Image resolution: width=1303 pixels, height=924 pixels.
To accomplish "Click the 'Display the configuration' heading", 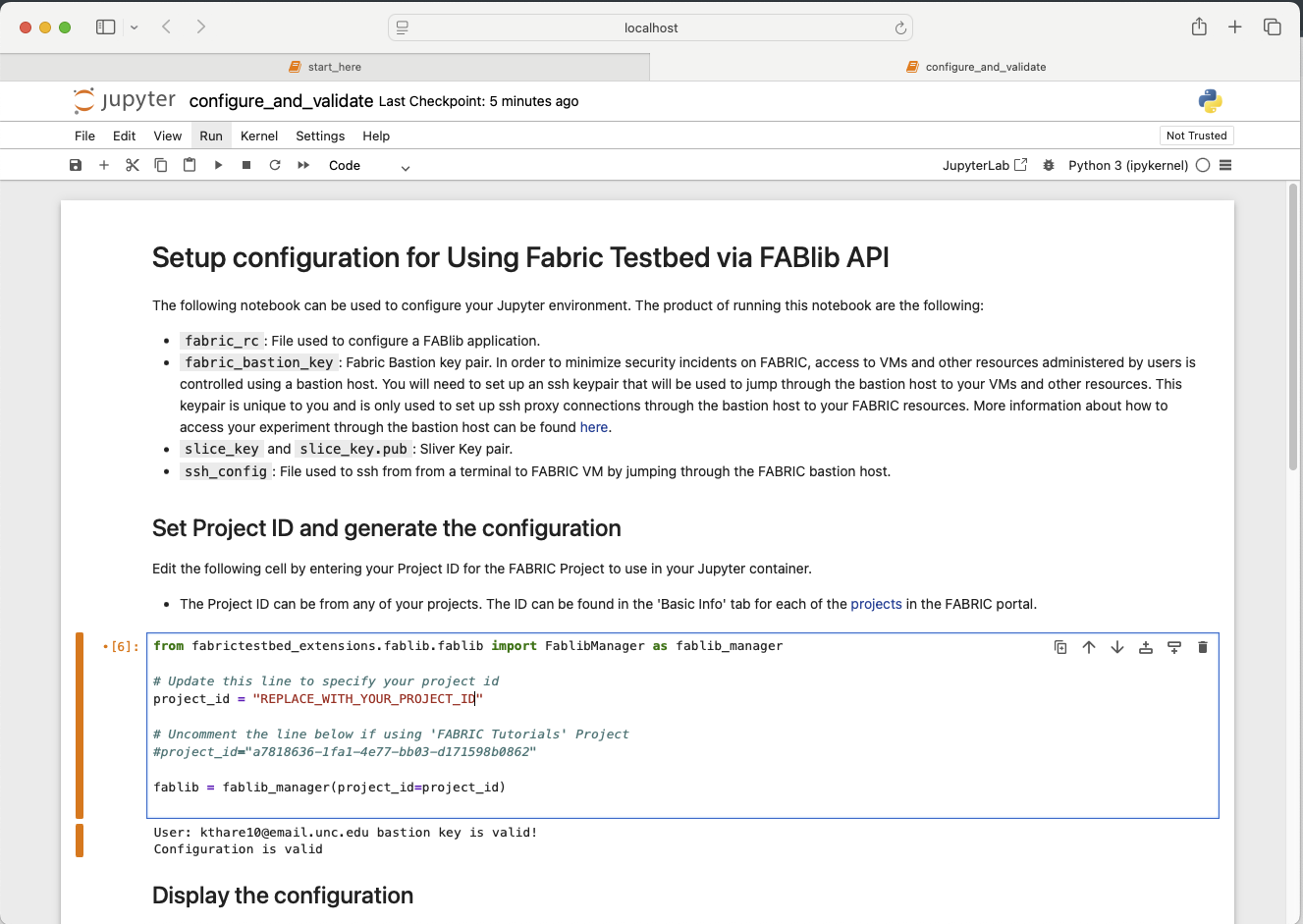I will click(283, 896).
